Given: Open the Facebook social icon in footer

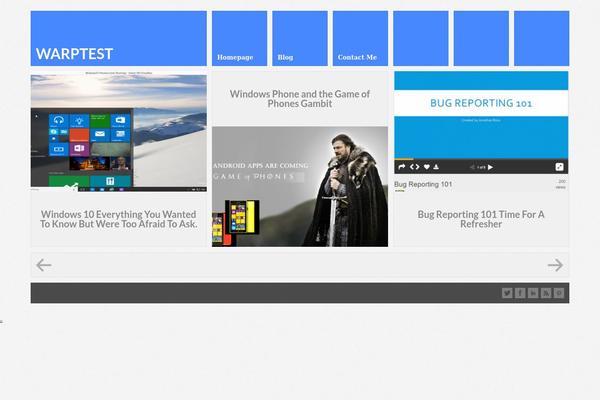Looking at the screenshot, I should pos(520,293).
